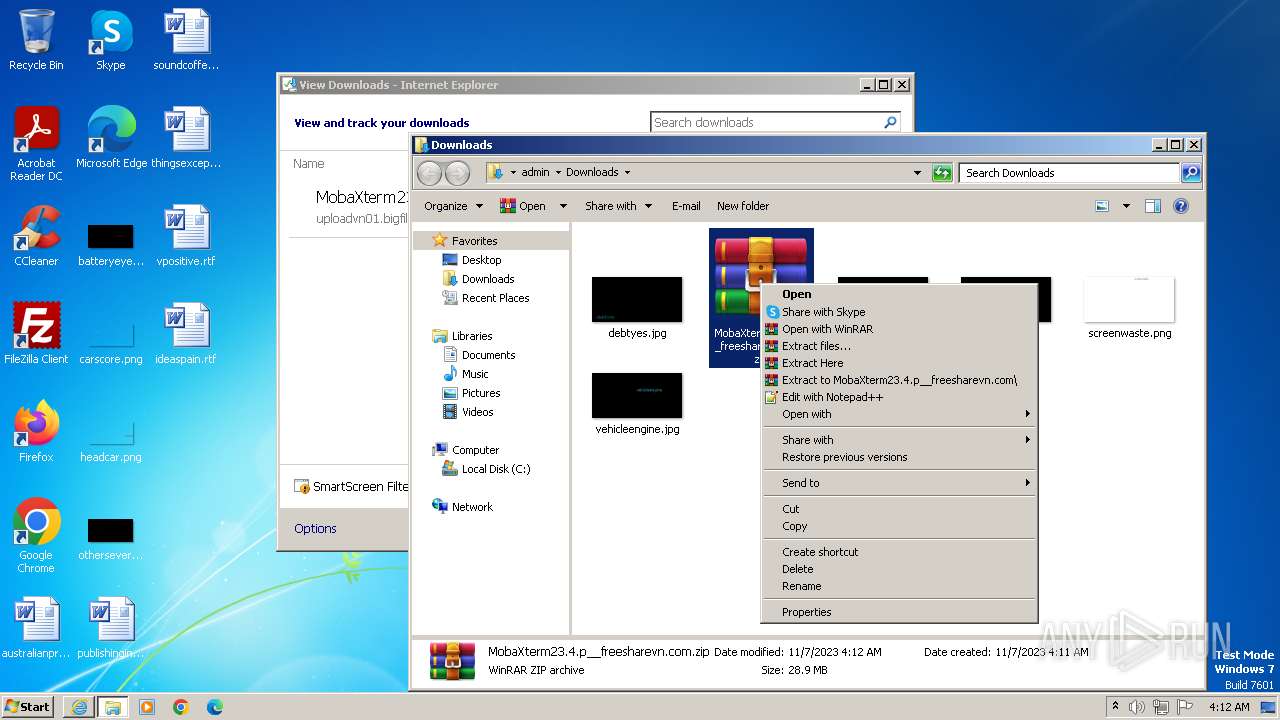Select ideaspain.rtf desktop file
Viewport: 1280px width, 720px height.
[186, 334]
